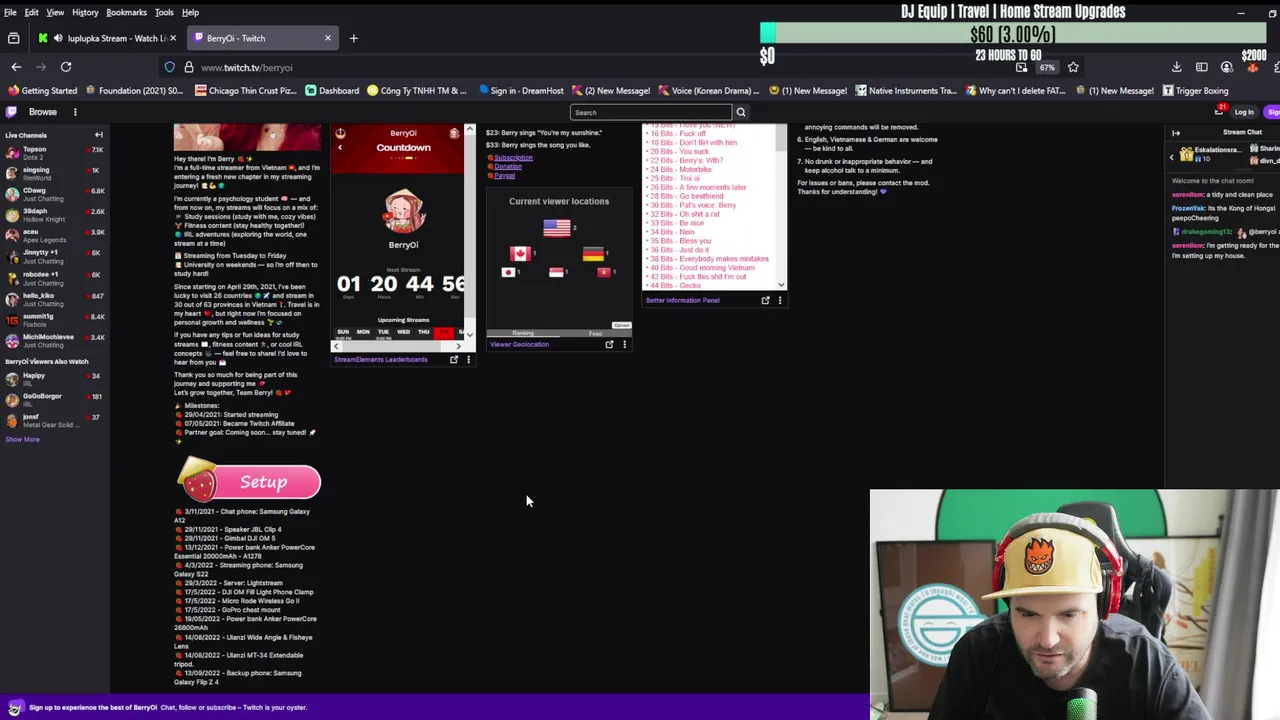
Task: Click the 67% page zoom indicator
Action: coord(1047,67)
